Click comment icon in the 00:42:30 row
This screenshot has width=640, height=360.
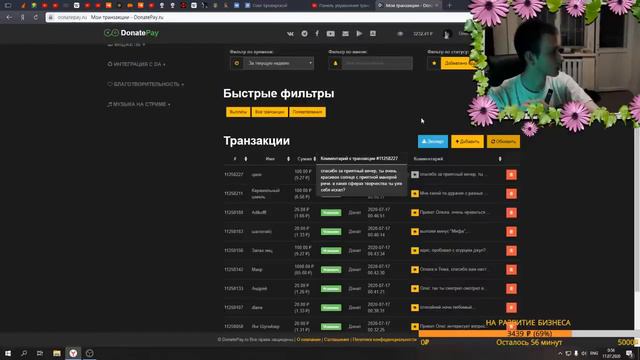coord(415,269)
